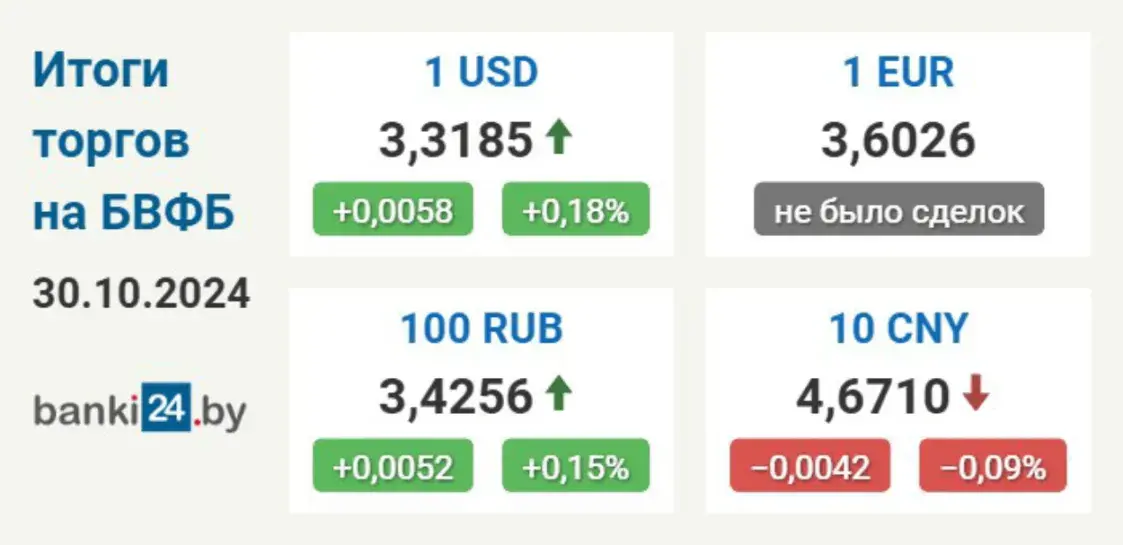1123x545 pixels.
Task: Select the +0,0052 RUB change badge
Action: point(393,466)
